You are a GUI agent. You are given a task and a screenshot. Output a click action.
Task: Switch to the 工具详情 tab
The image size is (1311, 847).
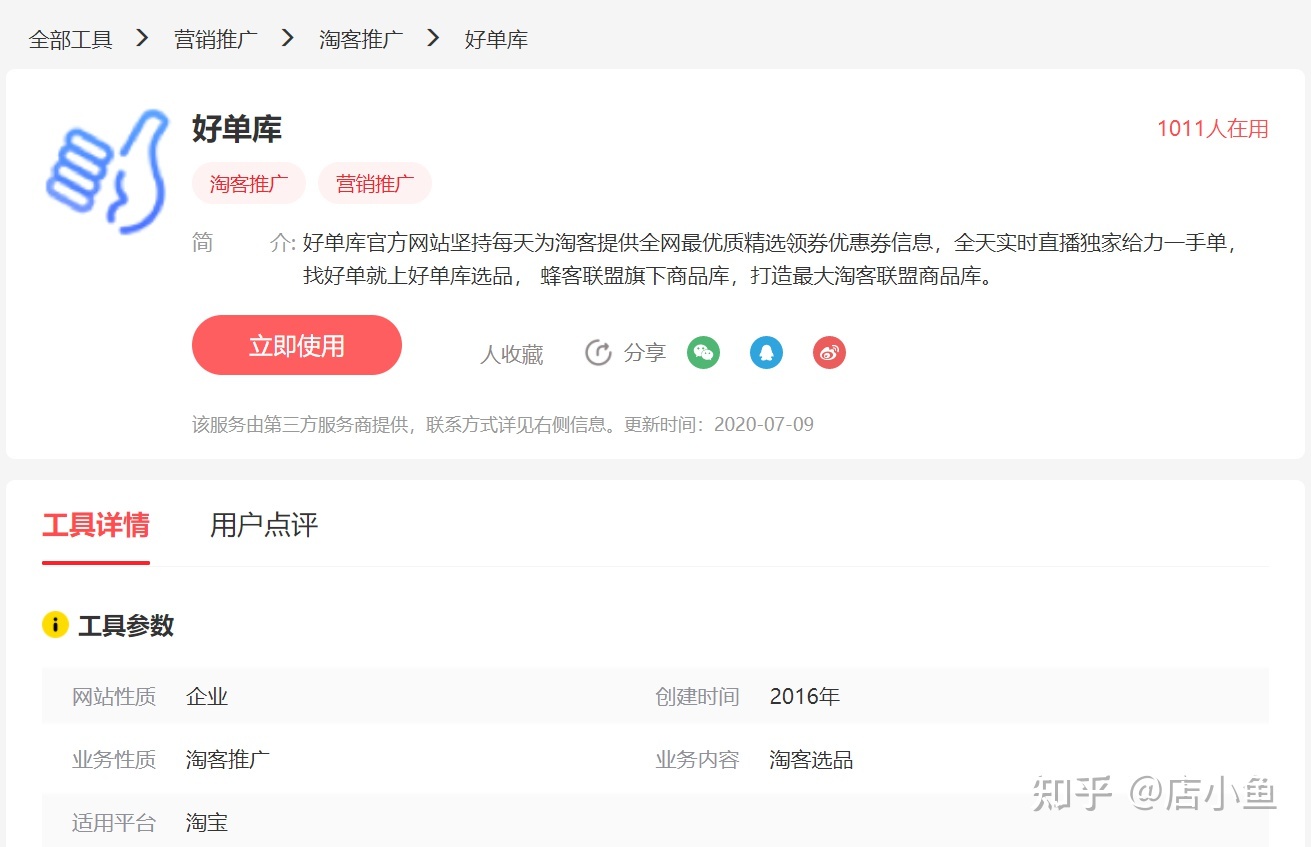pos(96,525)
